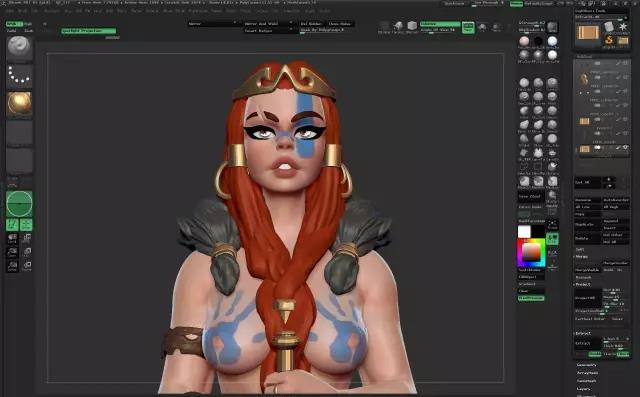Click the SwitchColor button
640x397 pixels.
point(531,270)
